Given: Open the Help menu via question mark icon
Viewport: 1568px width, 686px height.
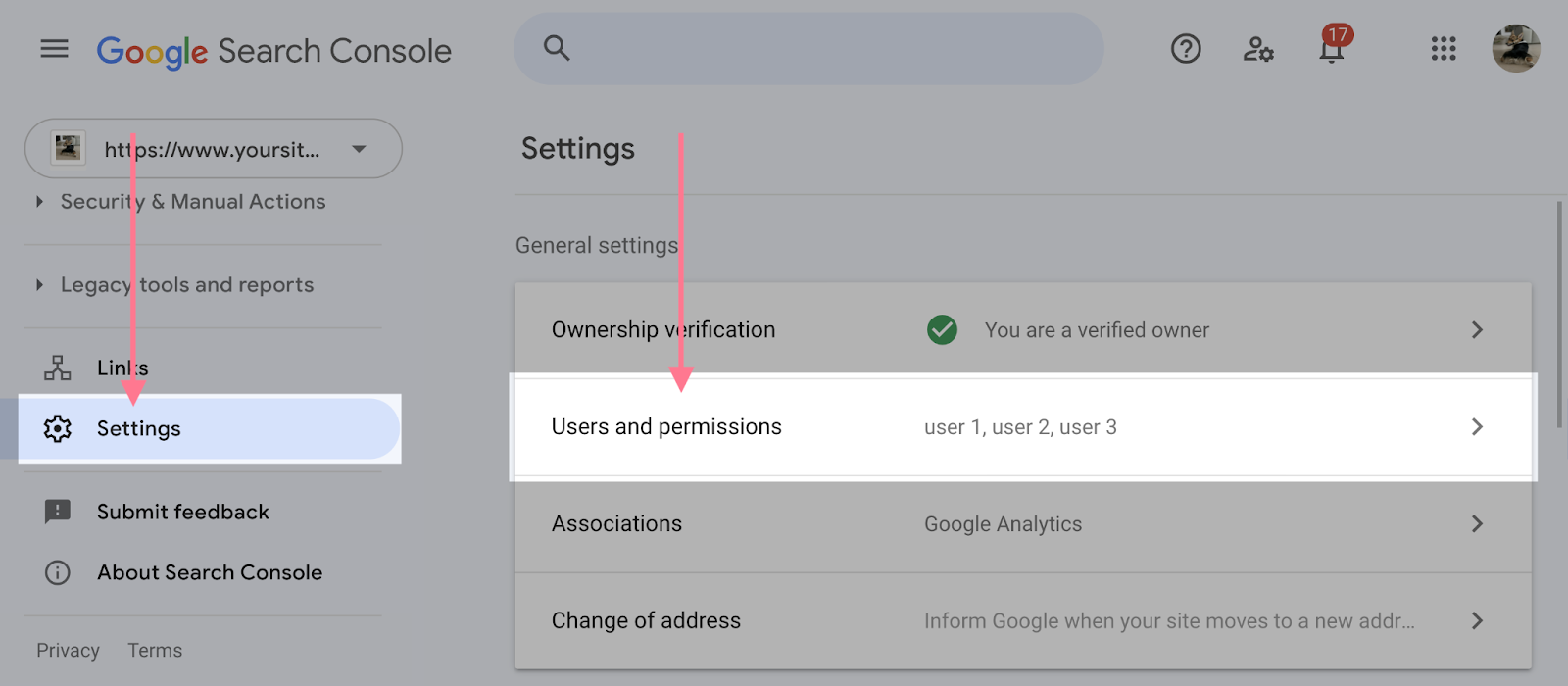Looking at the screenshot, I should [x=1185, y=49].
